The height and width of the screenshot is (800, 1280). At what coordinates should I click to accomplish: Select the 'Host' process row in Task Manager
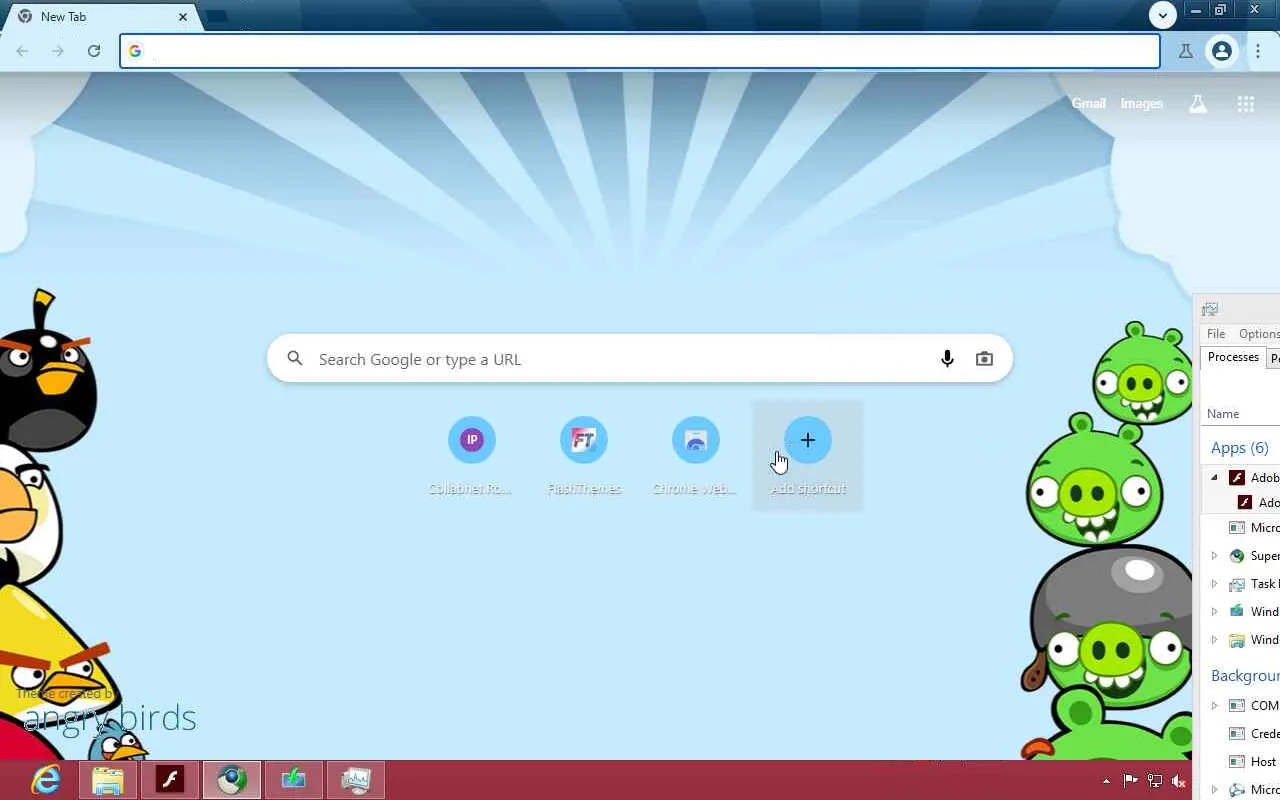1240,762
